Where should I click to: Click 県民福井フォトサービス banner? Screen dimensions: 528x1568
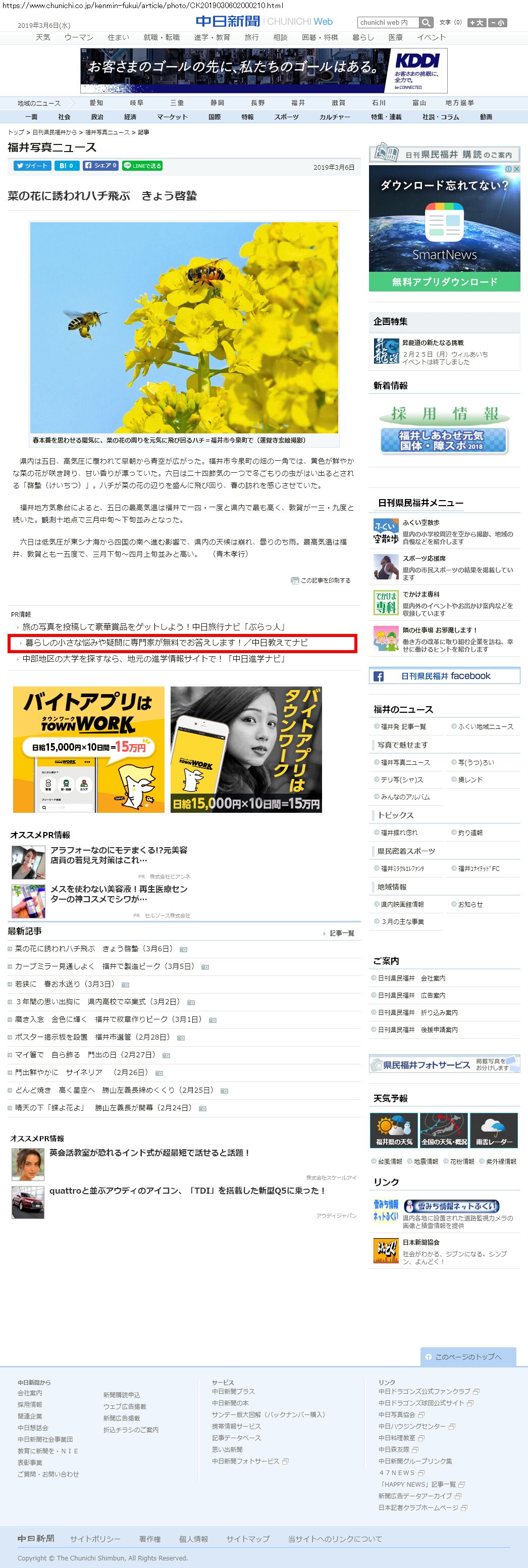(444, 1064)
